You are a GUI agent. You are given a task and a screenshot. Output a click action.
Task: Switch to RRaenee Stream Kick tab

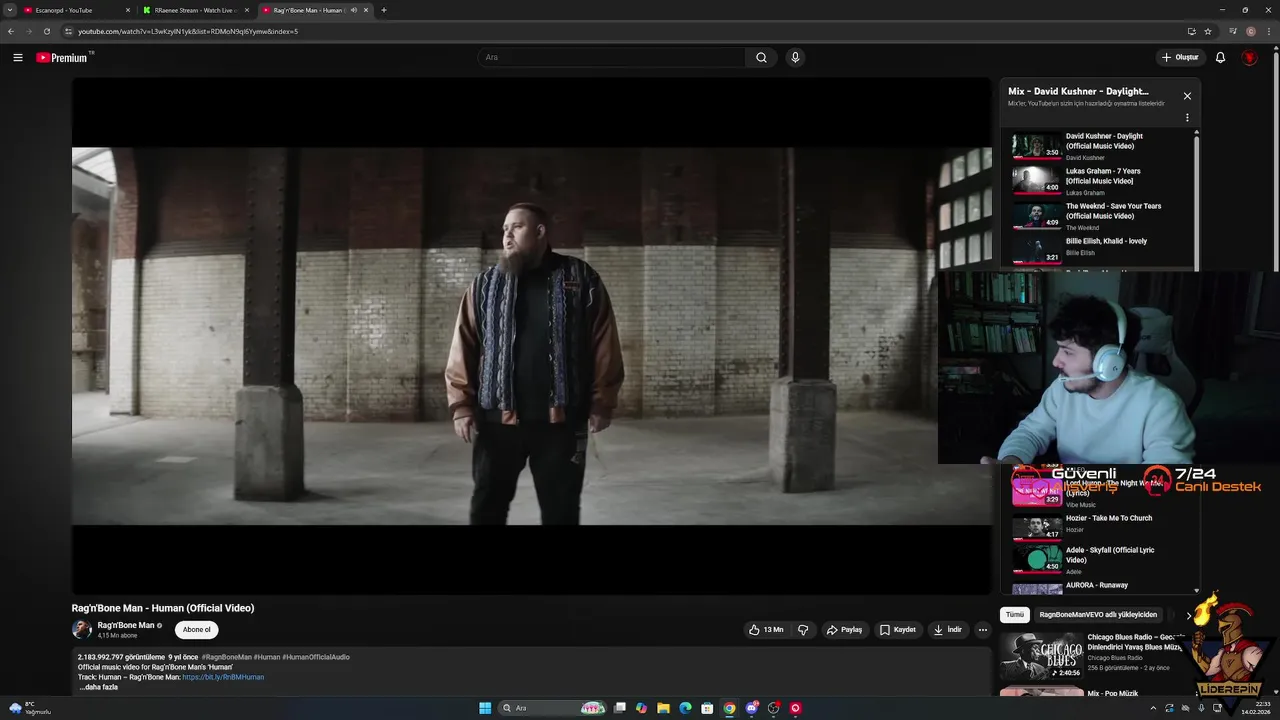click(195, 10)
